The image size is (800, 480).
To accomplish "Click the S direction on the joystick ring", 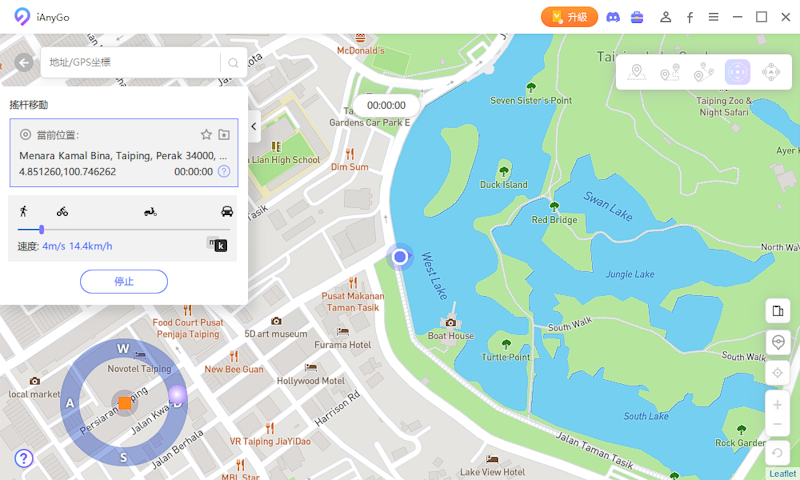I will coord(123,458).
